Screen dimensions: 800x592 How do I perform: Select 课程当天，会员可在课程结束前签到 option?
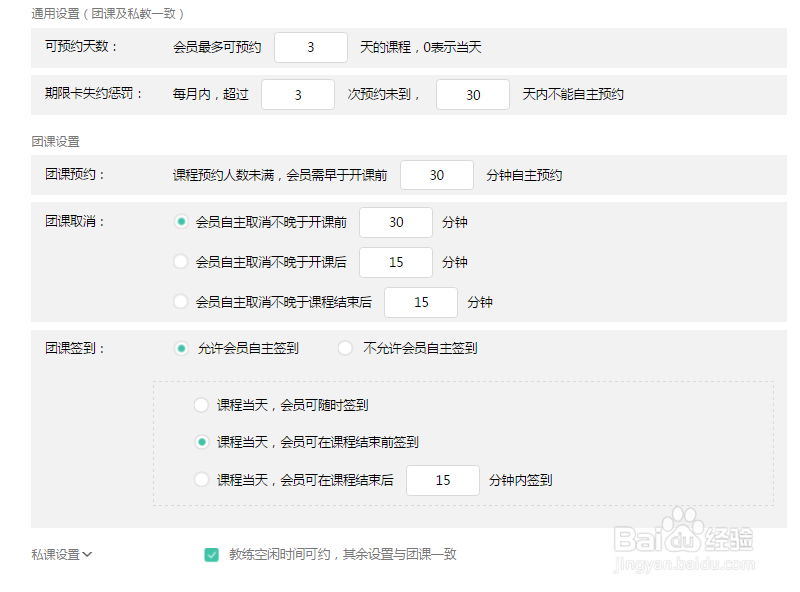[x=201, y=441]
